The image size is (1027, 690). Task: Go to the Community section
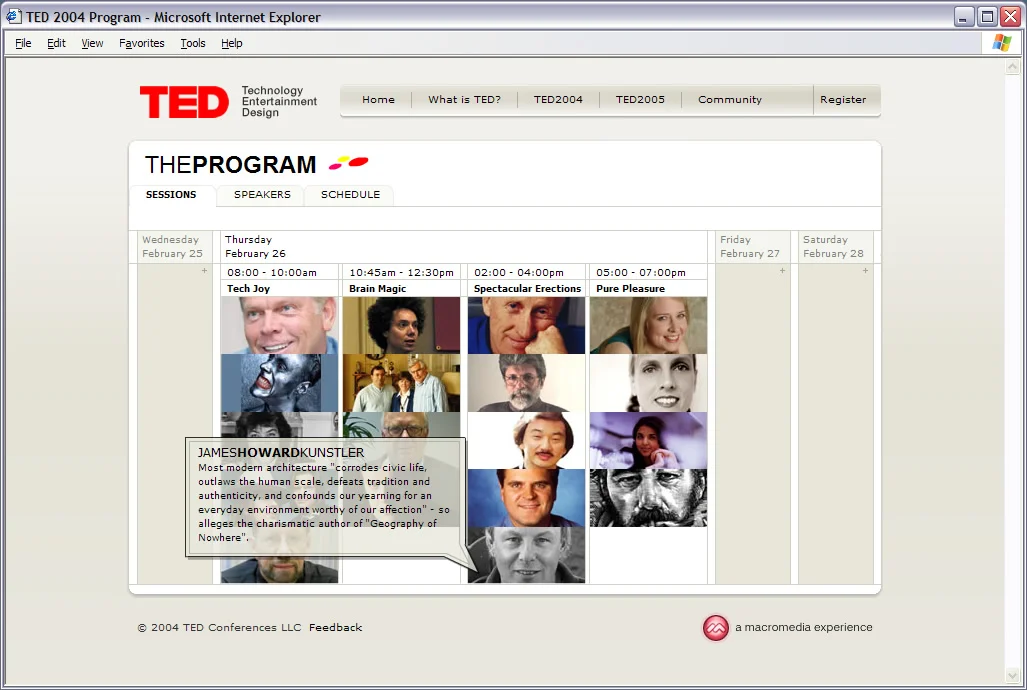coord(729,99)
